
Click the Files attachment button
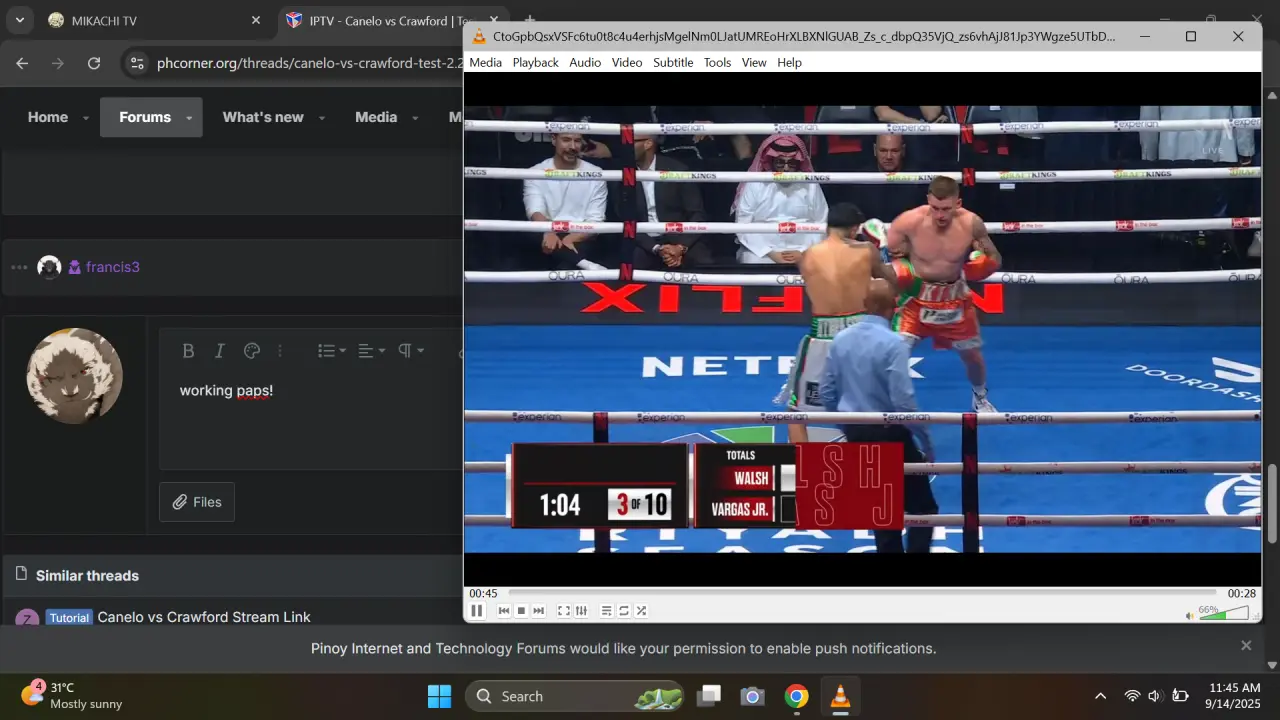pos(197,502)
